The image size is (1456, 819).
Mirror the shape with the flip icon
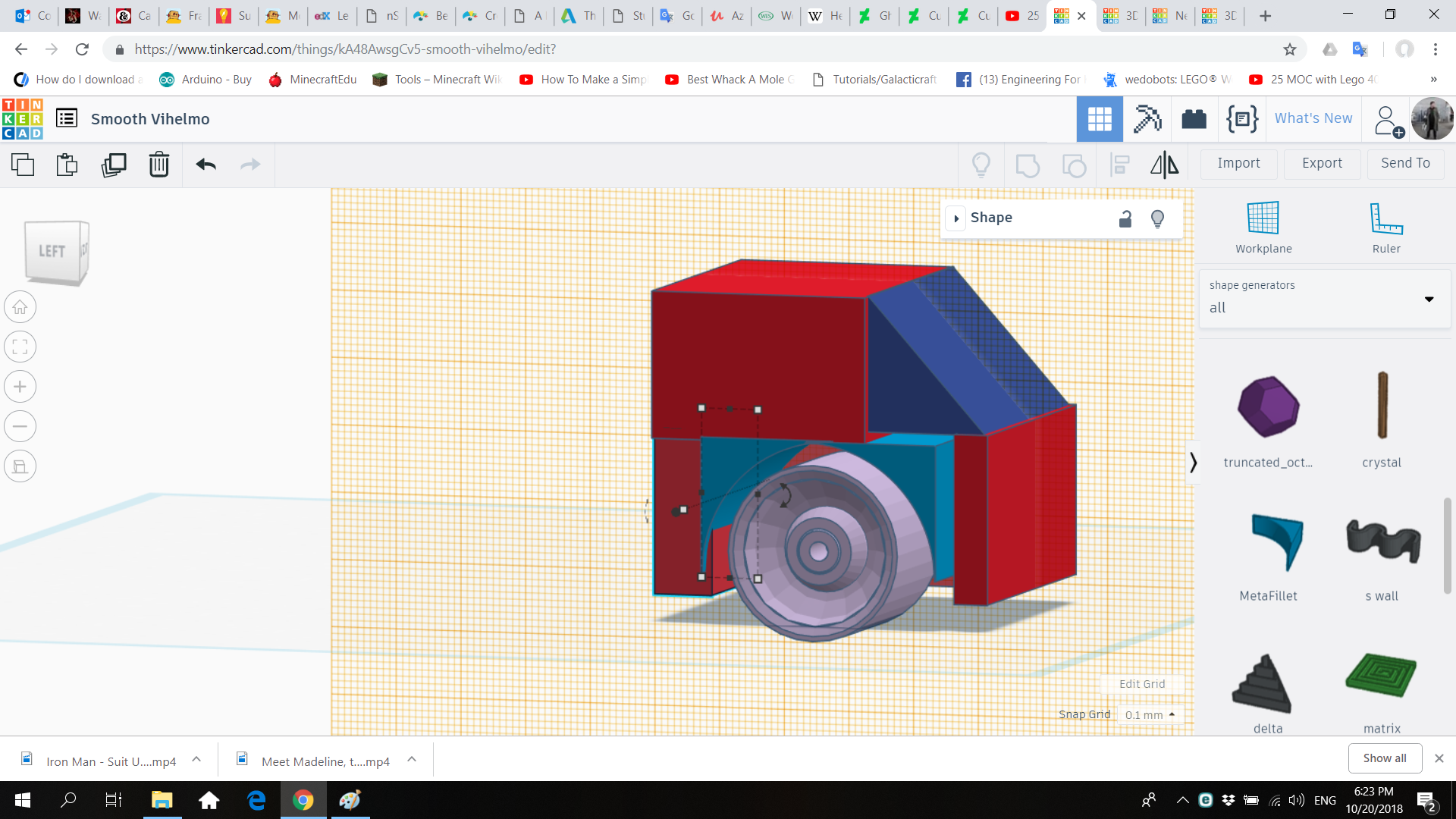coord(1164,165)
